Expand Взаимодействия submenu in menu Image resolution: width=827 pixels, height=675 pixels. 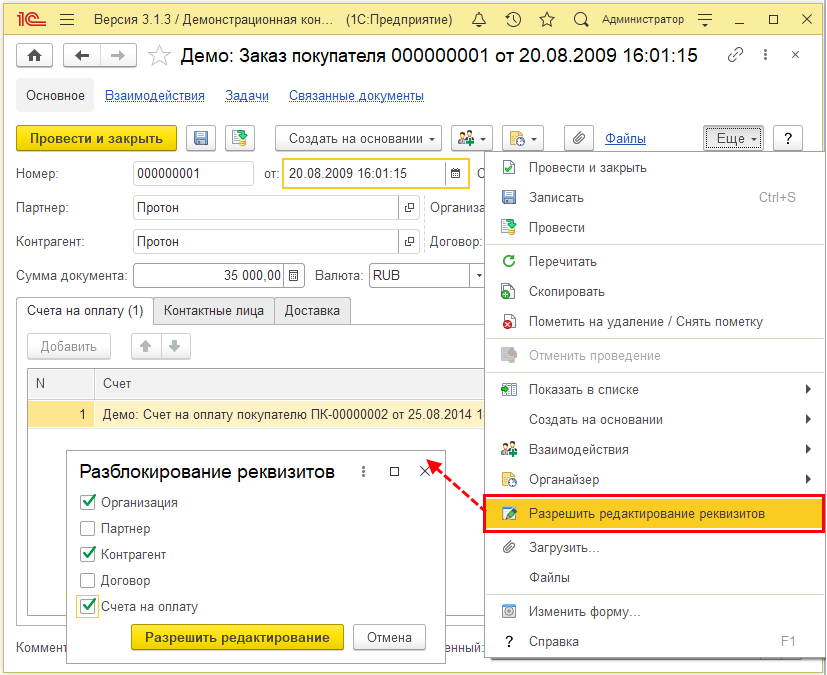pyautogui.click(x=654, y=450)
